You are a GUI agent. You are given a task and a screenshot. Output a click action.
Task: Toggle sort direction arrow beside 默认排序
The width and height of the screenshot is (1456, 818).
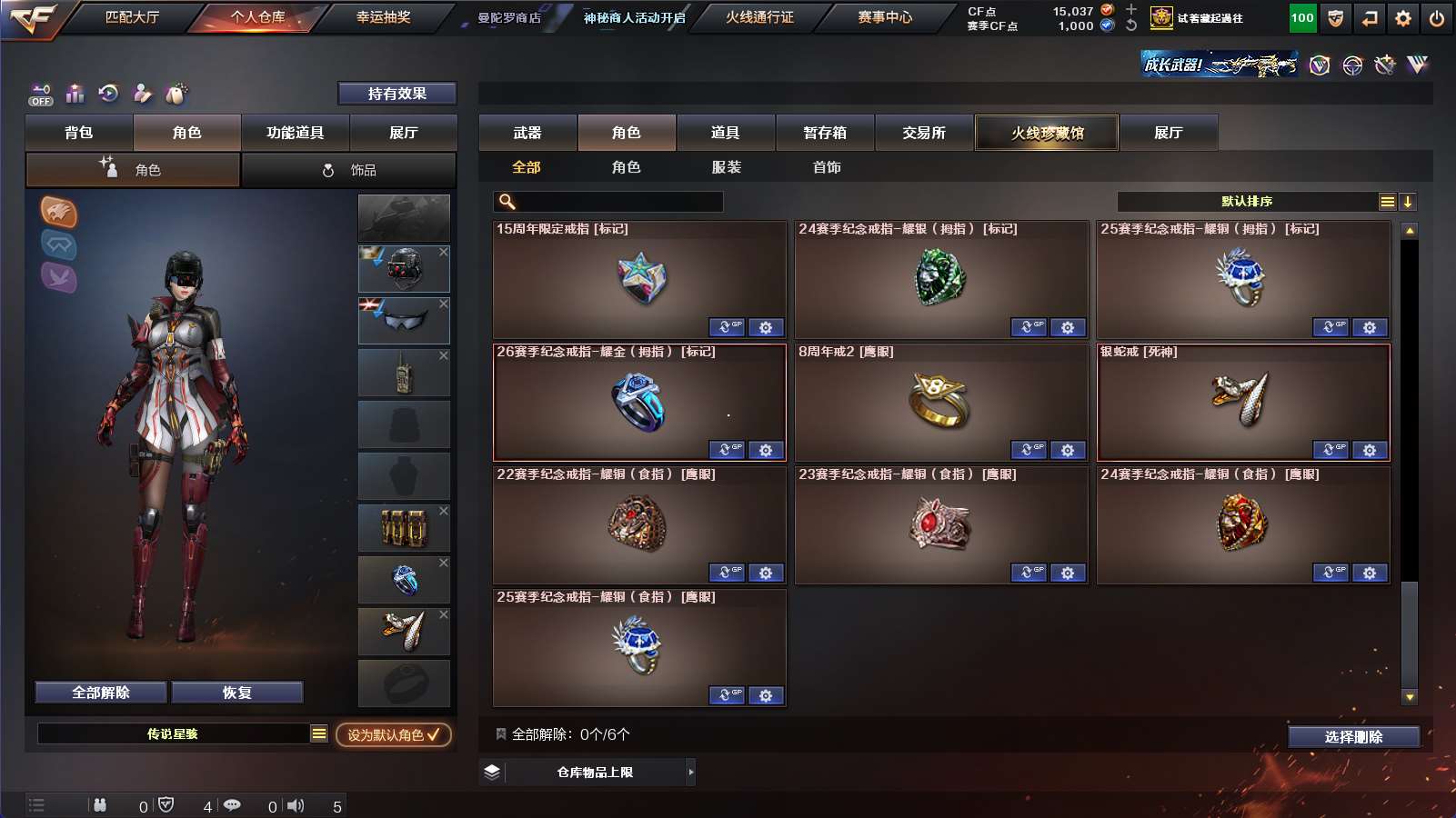coord(1408,202)
